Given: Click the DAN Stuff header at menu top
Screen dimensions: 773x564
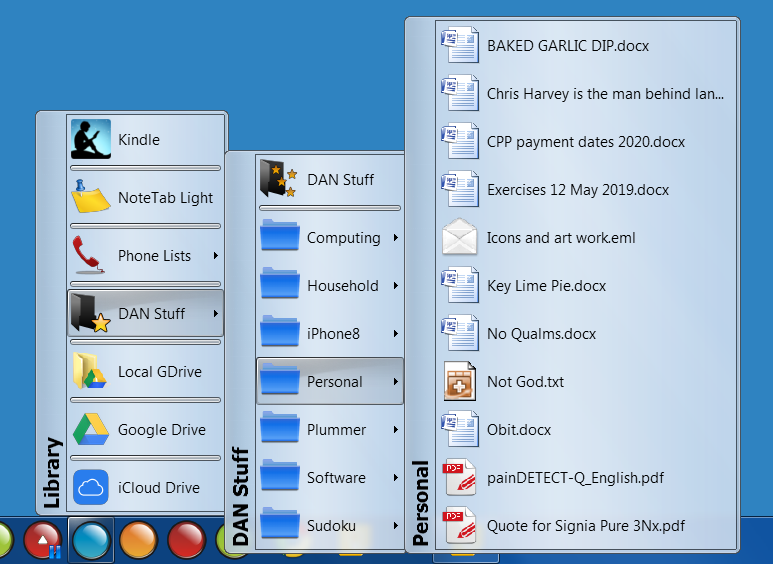Looking at the screenshot, I should click(x=340, y=180).
